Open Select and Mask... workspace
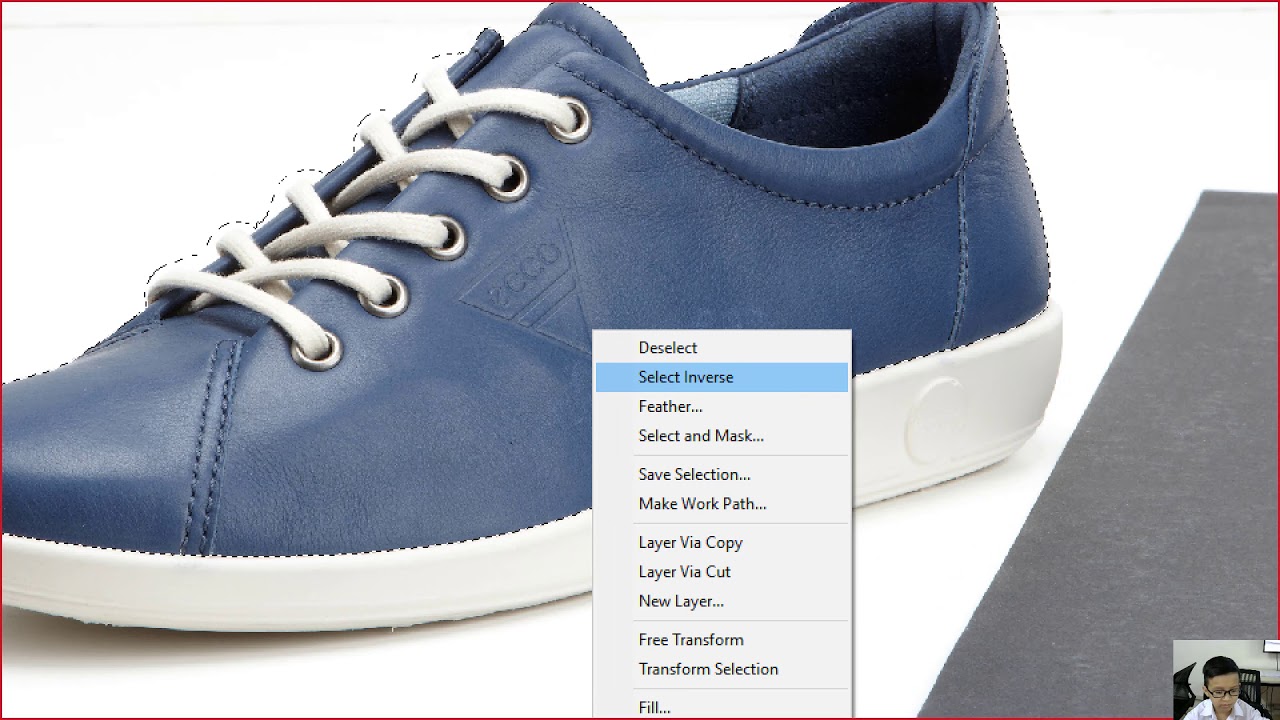The width and height of the screenshot is (1280, 720). point(721,435)
